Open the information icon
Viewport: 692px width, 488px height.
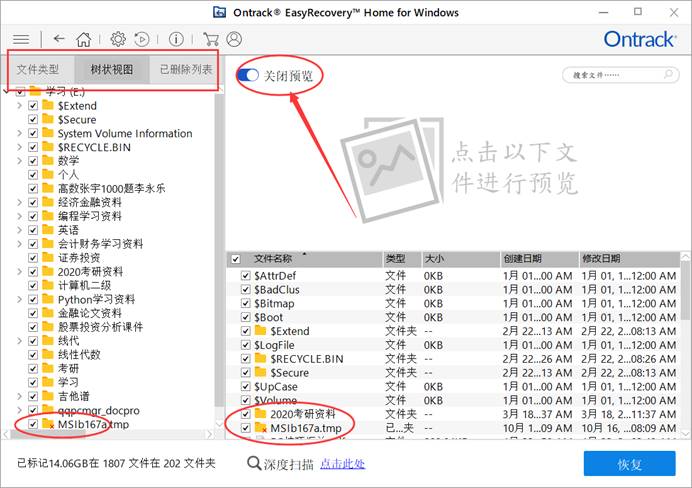176,39
